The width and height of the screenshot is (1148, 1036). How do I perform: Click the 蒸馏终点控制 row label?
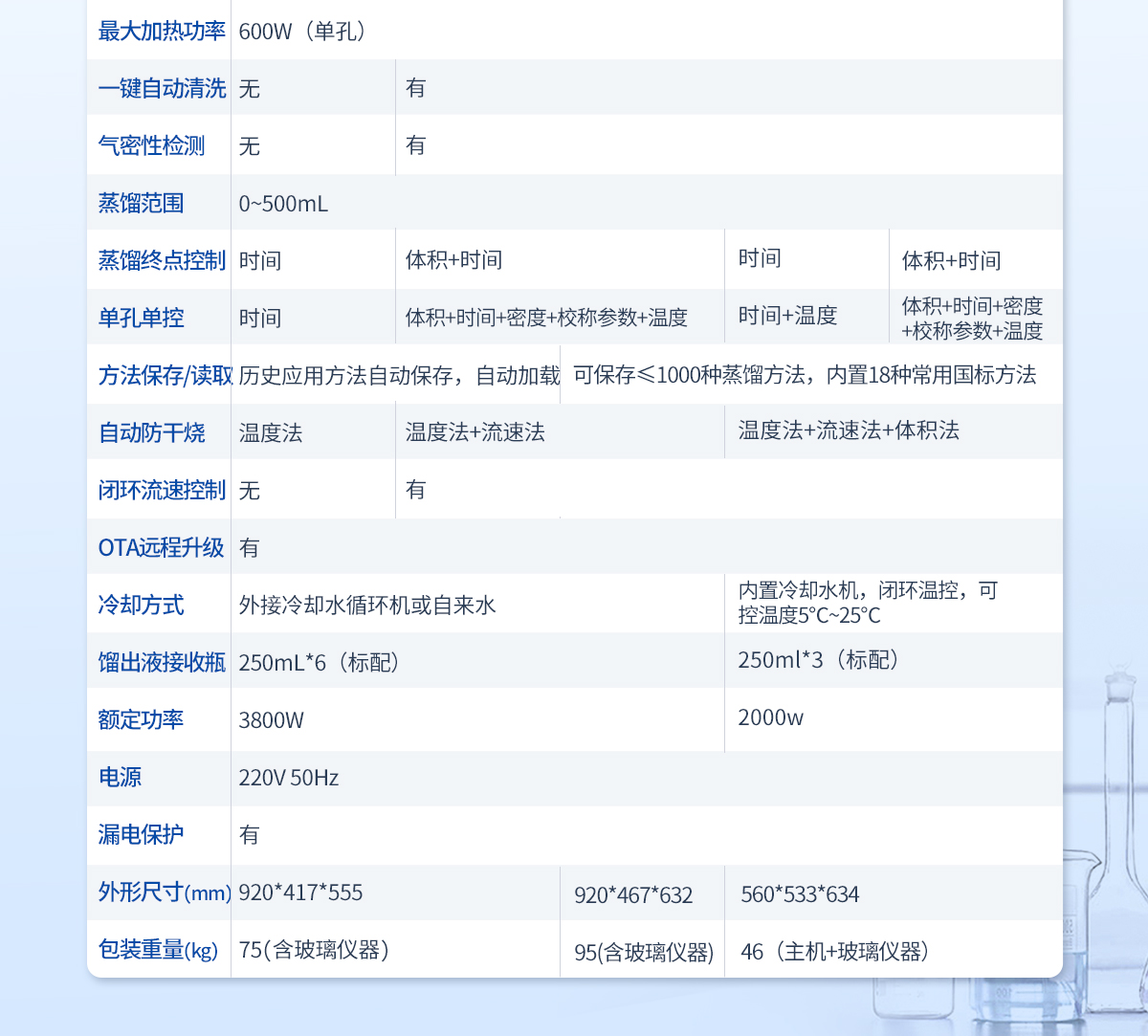pos(161,260)
